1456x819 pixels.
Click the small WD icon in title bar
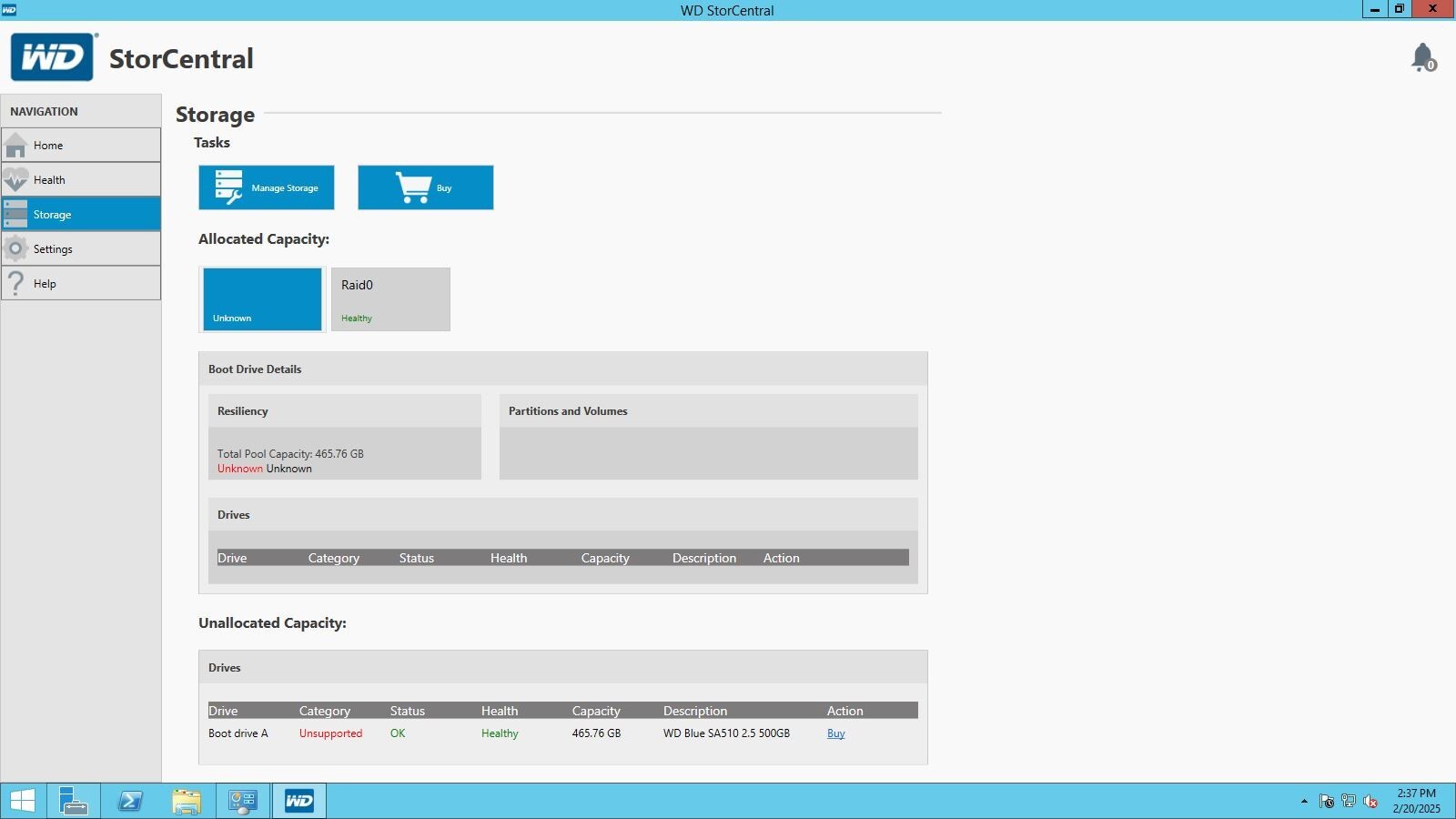click(x=9, y=10)
